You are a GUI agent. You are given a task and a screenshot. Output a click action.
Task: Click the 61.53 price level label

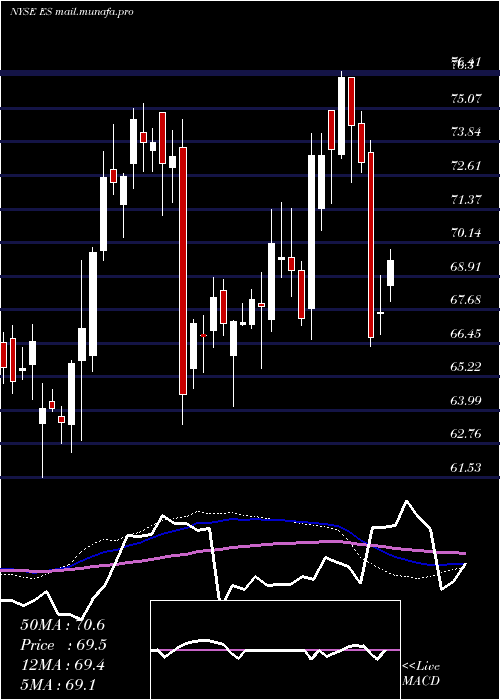pyautogui.click(x=467, y=467)
